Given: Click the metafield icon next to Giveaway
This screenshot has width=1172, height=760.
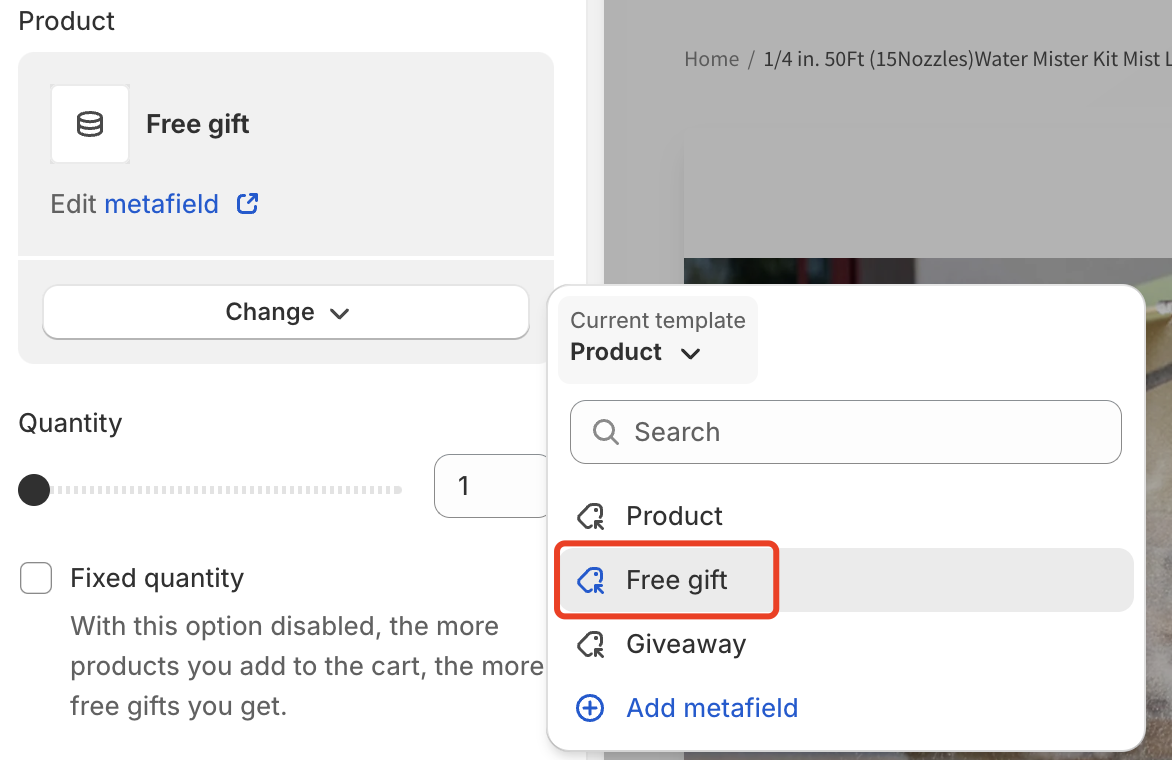Looking at the screenshot, I should click(x=590, y=644).
